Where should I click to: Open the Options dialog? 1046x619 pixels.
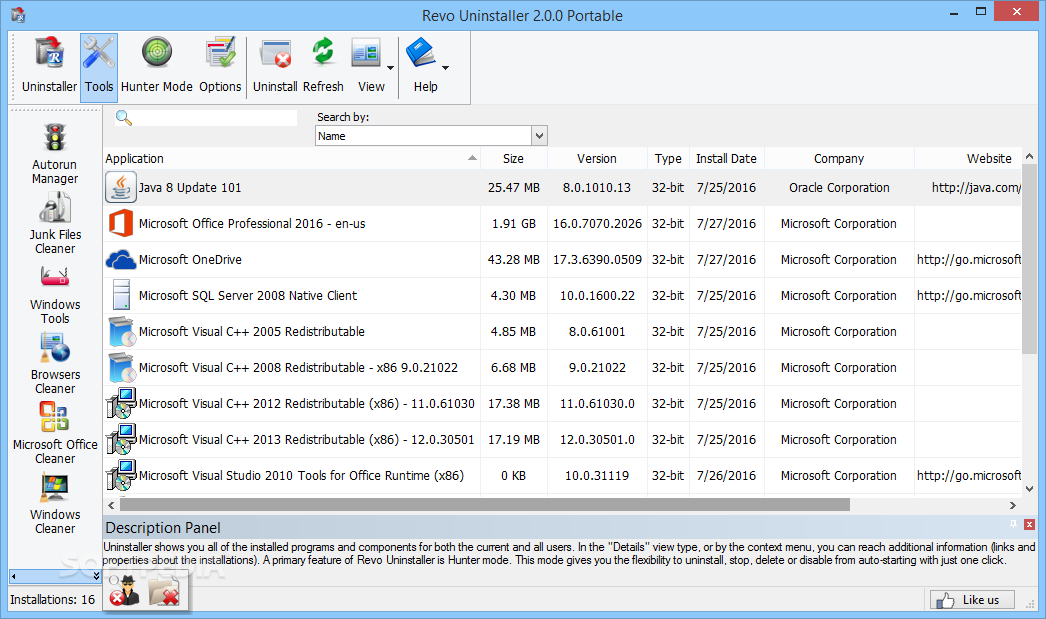pos(220,66)
